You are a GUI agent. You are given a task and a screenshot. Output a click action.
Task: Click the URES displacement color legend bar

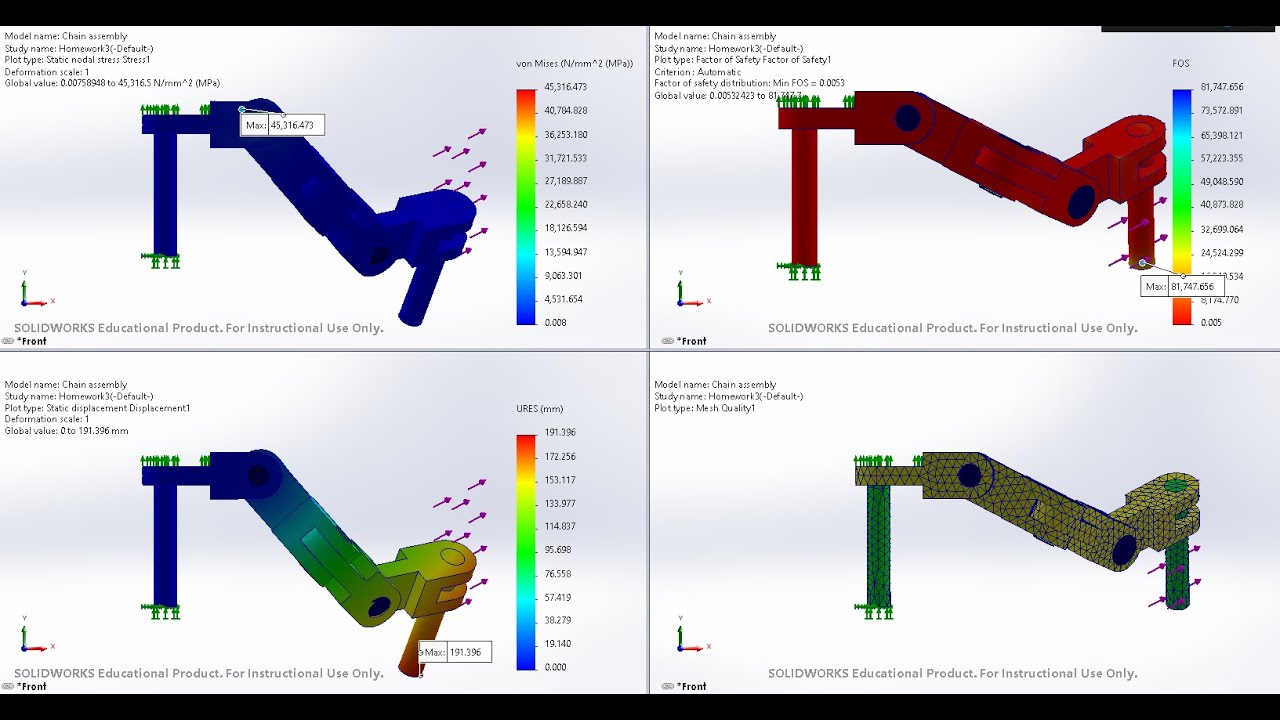[526, 551]
